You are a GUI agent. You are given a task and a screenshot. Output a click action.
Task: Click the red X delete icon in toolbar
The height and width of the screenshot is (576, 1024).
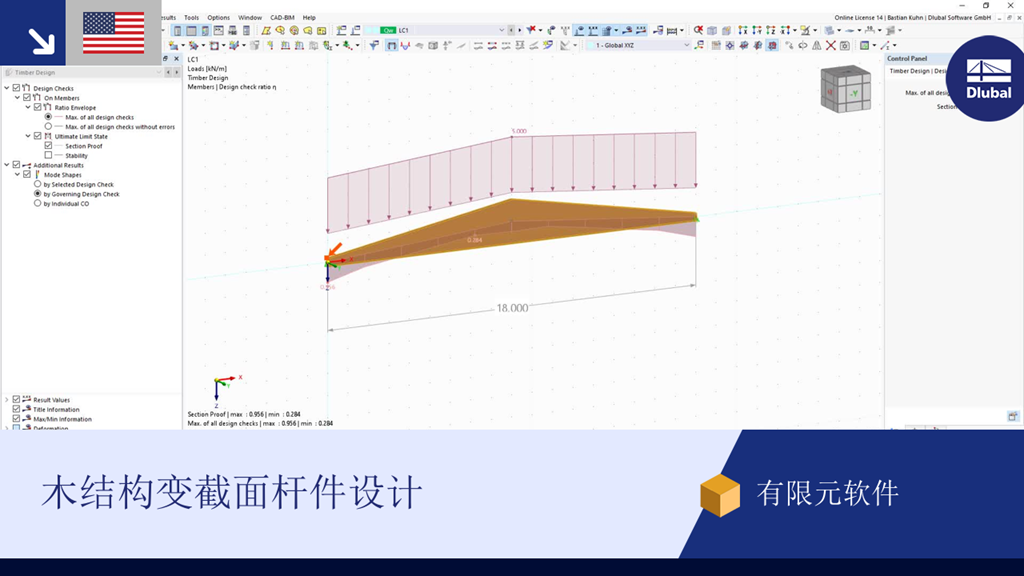point(831,45)
